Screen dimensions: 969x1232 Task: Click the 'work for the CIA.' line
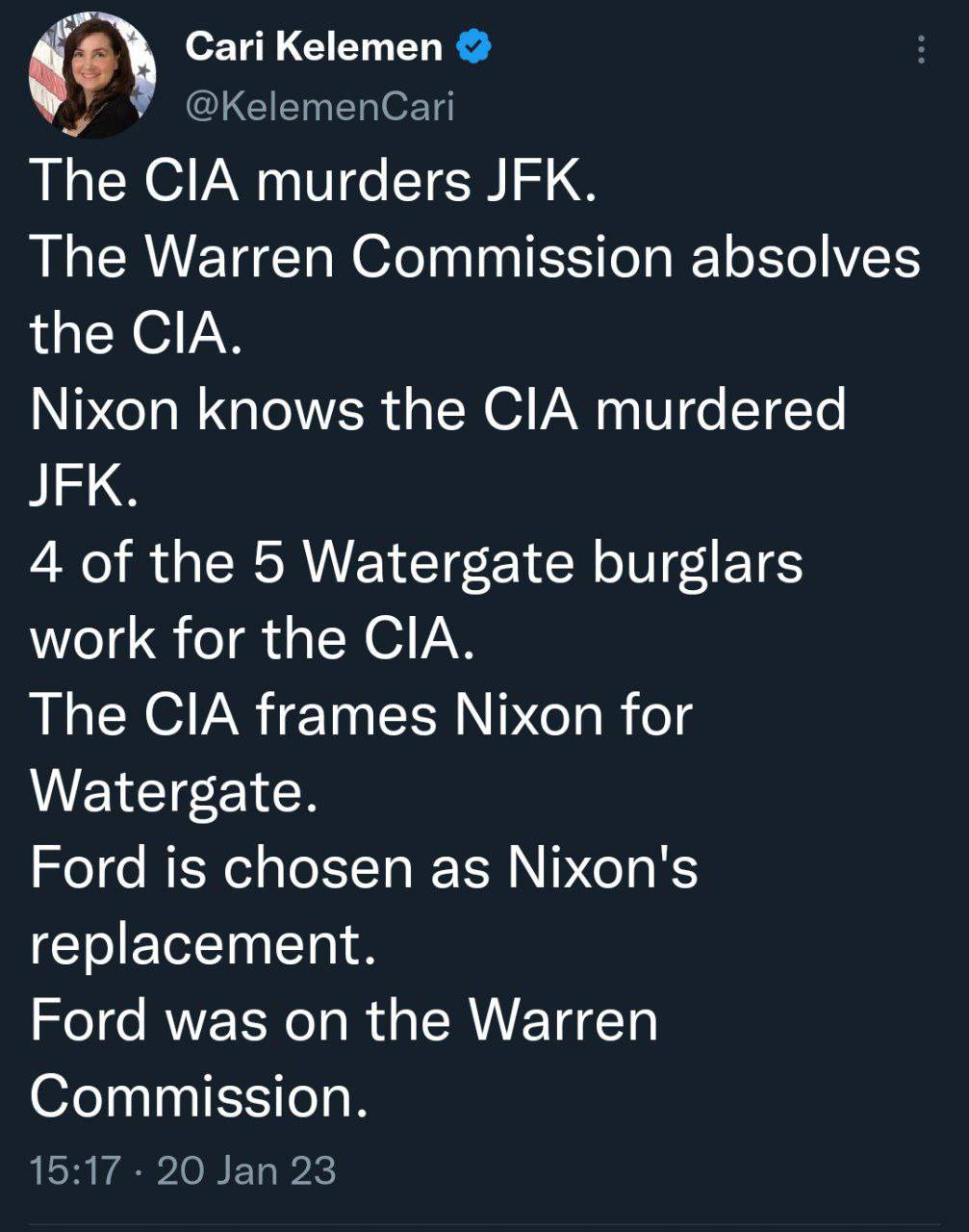[252, 637]
